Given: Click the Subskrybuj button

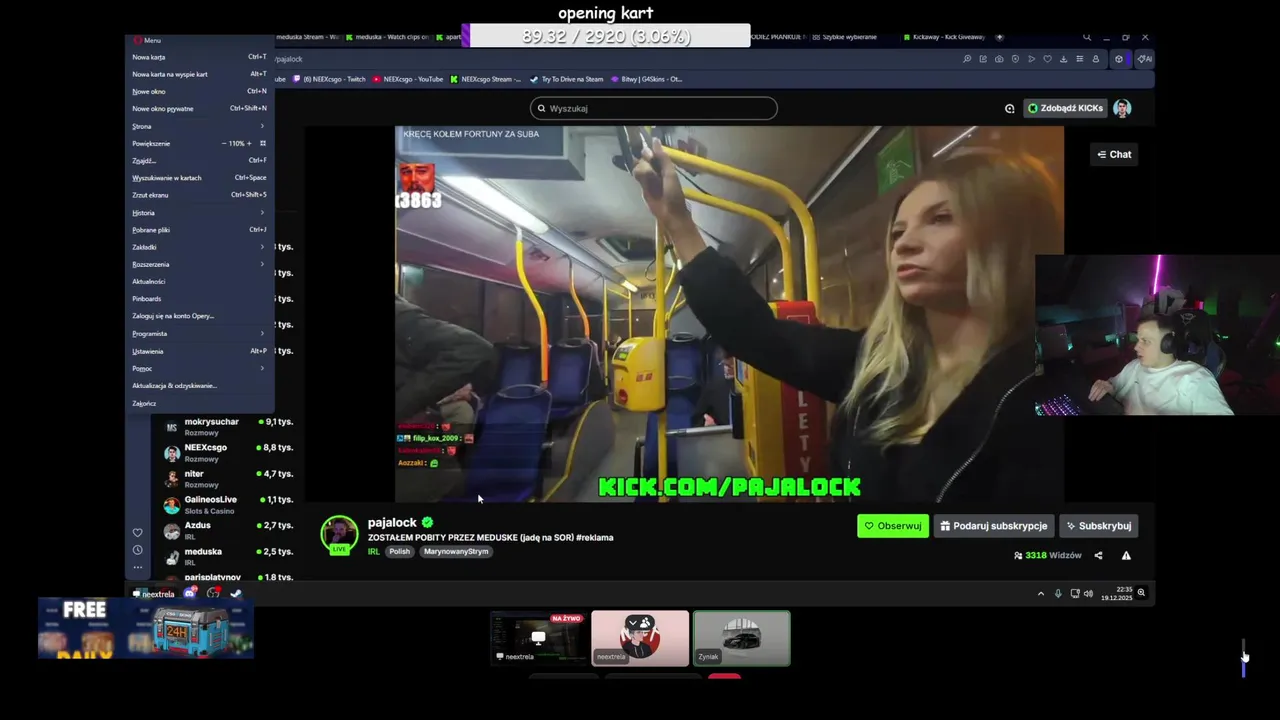Looking at the screenshot, I should point(1098,526).
